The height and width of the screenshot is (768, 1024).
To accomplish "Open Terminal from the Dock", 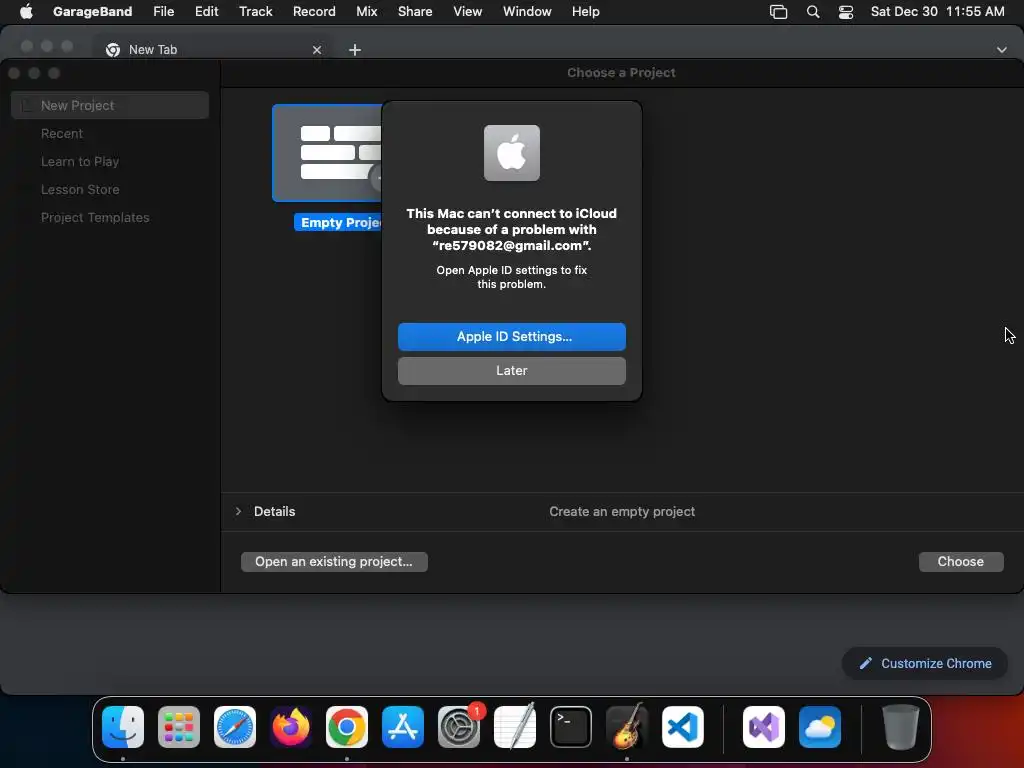I will (571, 727).
